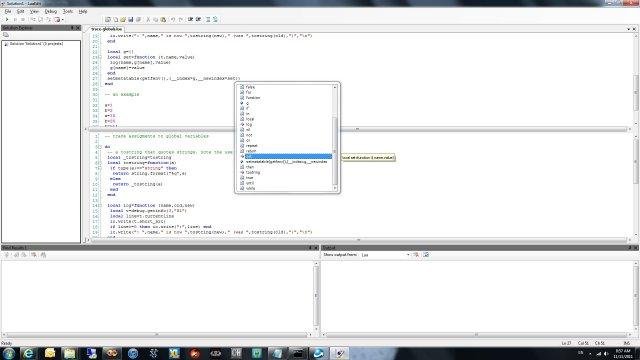Select 'function' in the autocomplete list
The width and height of the screenshot is (640, 360).
(x=253, y=98)
